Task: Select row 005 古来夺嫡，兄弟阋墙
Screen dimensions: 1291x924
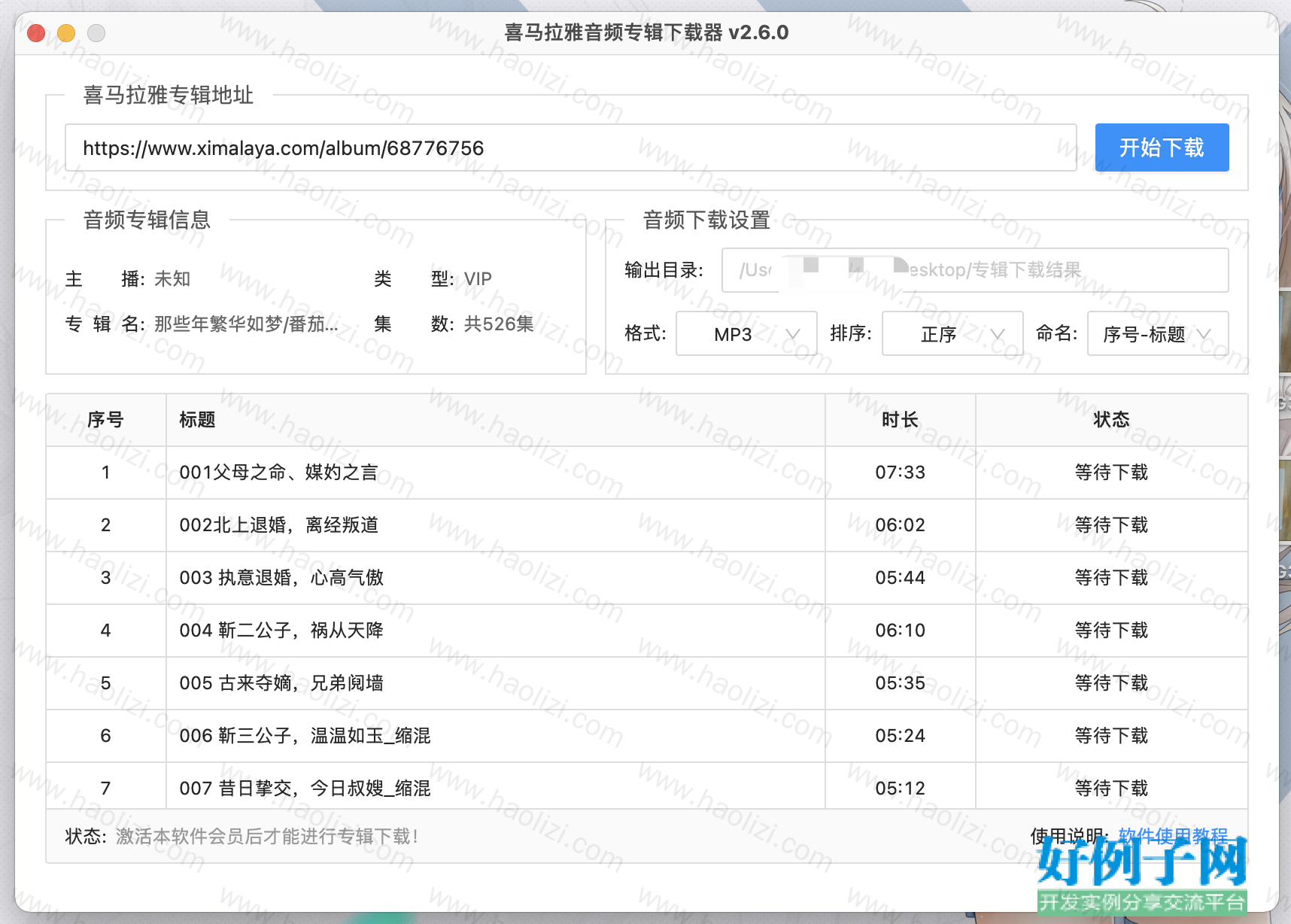Action: coord(647,683)
